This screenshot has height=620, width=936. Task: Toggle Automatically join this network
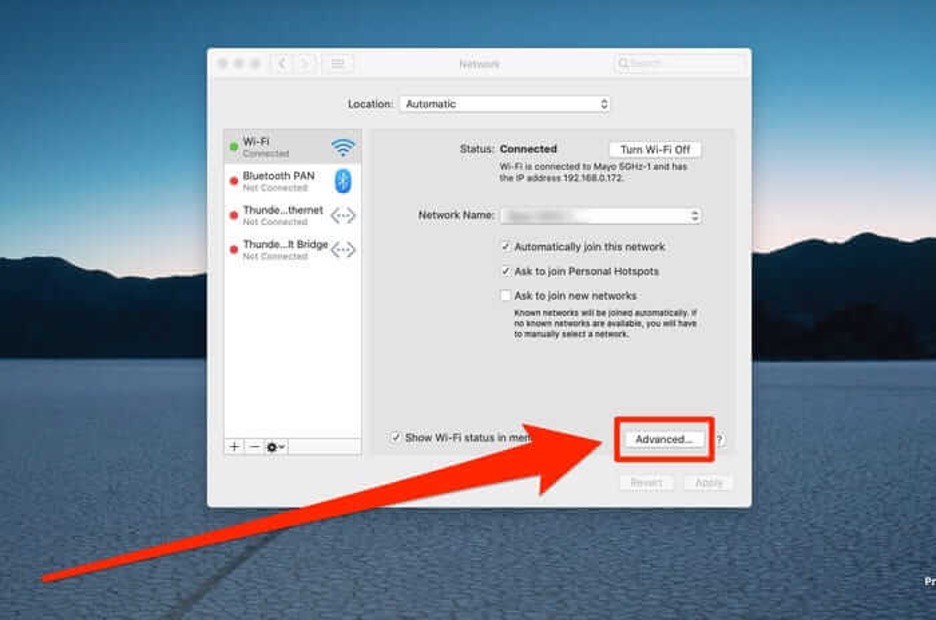[x=506, y=247]
